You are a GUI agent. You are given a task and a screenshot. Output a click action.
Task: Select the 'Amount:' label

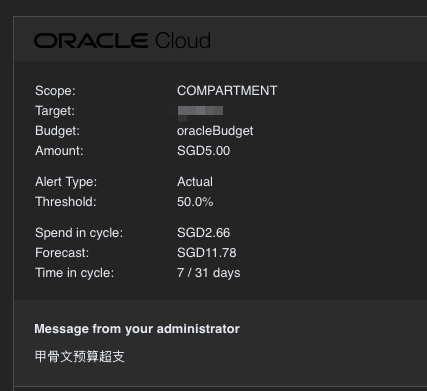(59, 151)
